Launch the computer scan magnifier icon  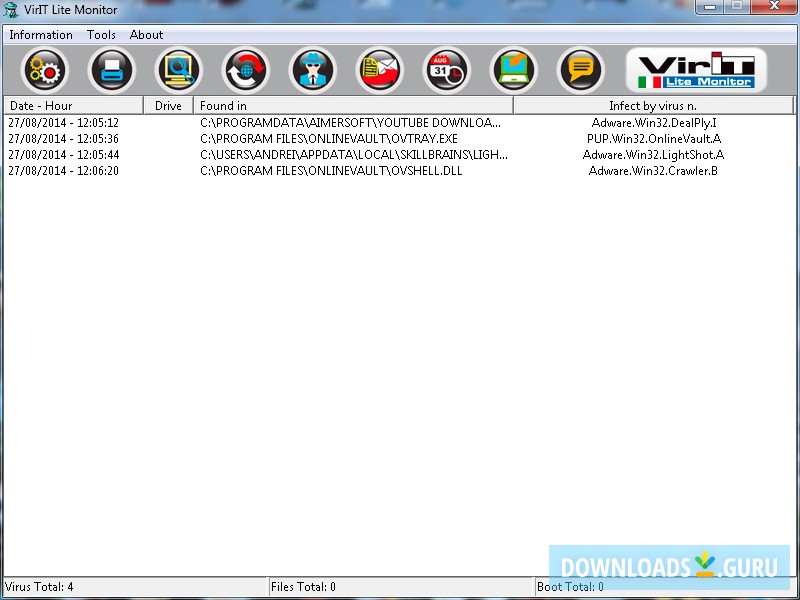(179, 70)
